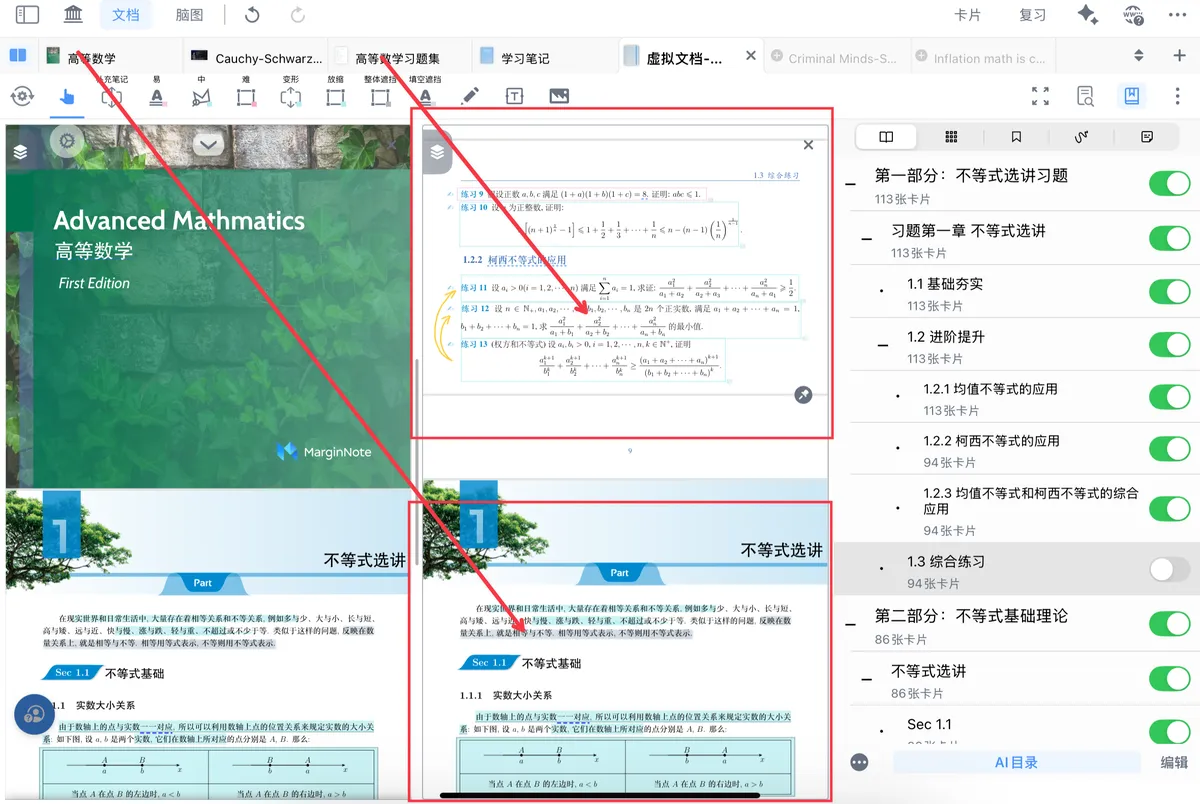This screenshot has height=804, width=1200.
Task: Toggle switch for 1.2.1 均值不等式的应用
Action: 1169,396
